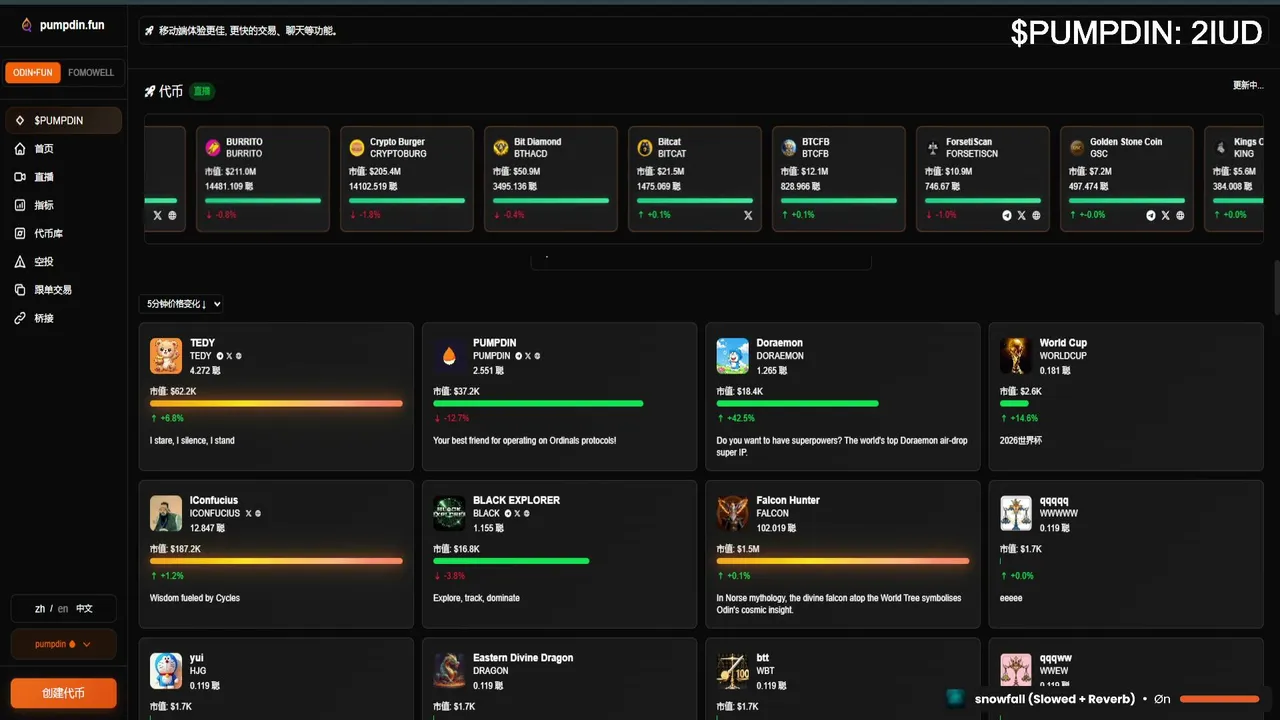Image resolution: width=1280 pixels, height=720 pixels.
Task: Click the 'Wisdom fueled by Cycles' description
Action: click(195, 598)
